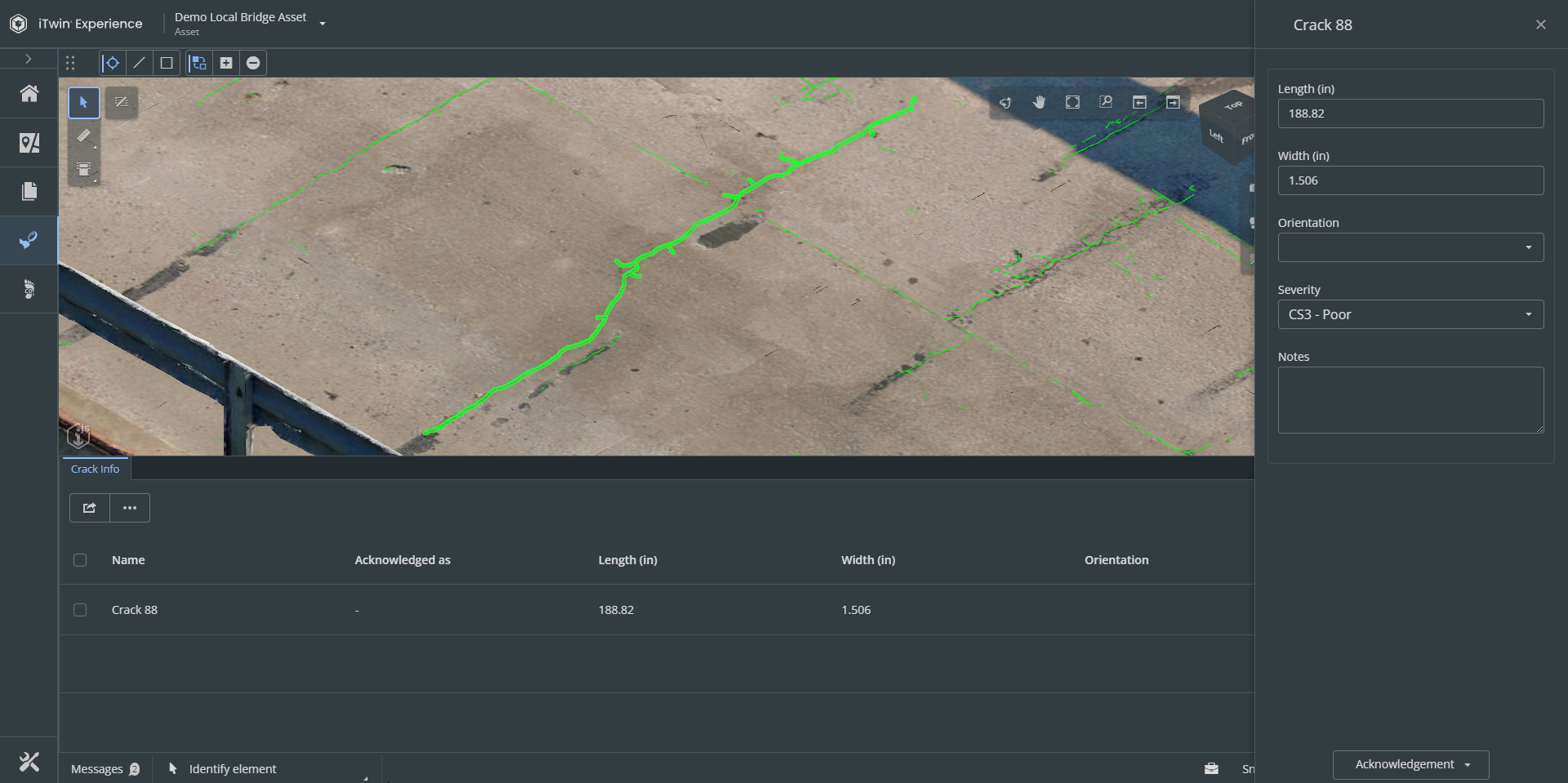1568x783 pixels.
Task: Open the briefcase icon in the status bar
Action: 1211,768
